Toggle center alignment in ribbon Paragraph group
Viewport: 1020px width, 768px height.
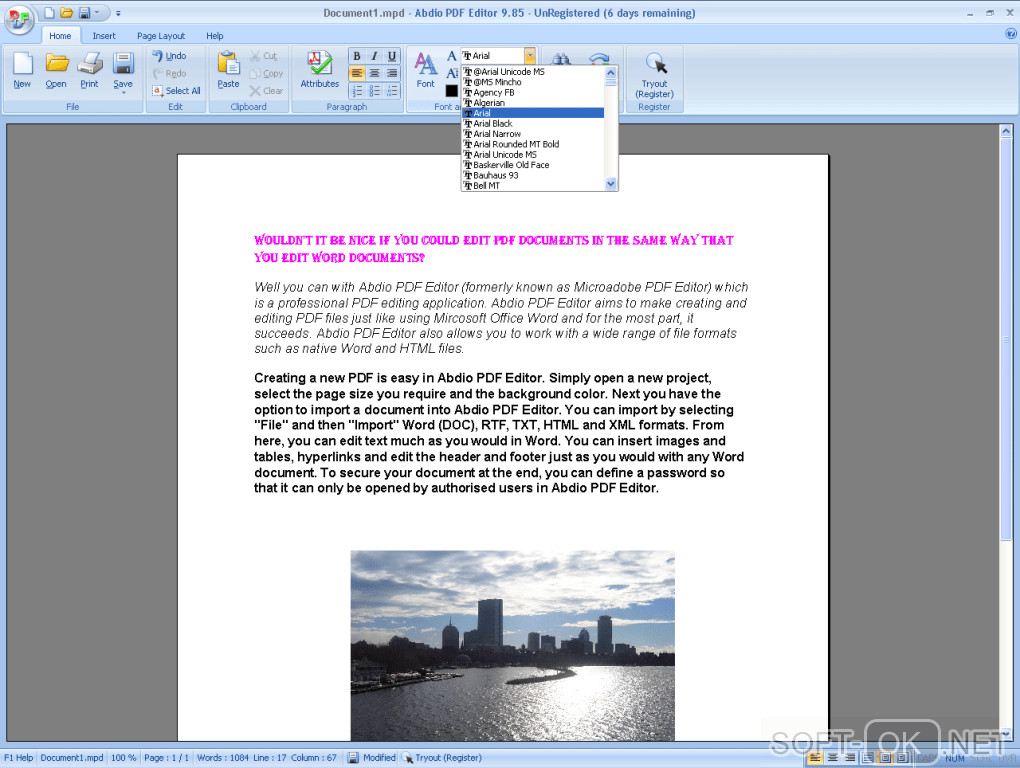[374, 73]
